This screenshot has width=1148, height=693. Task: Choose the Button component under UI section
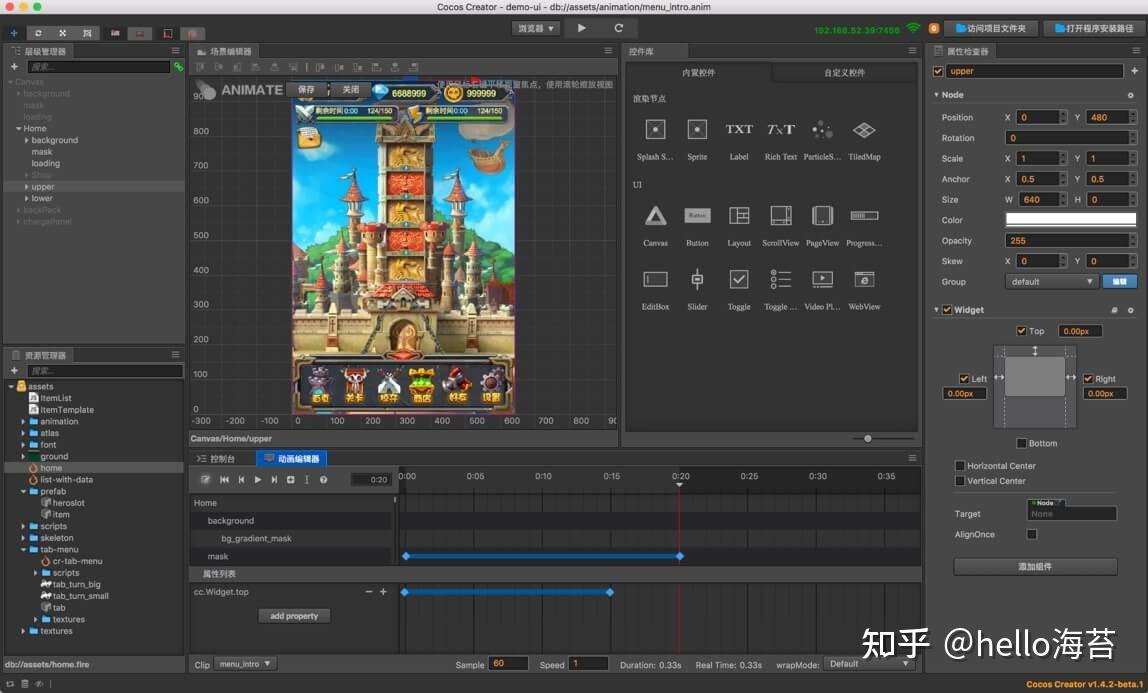tap(697, 215)
